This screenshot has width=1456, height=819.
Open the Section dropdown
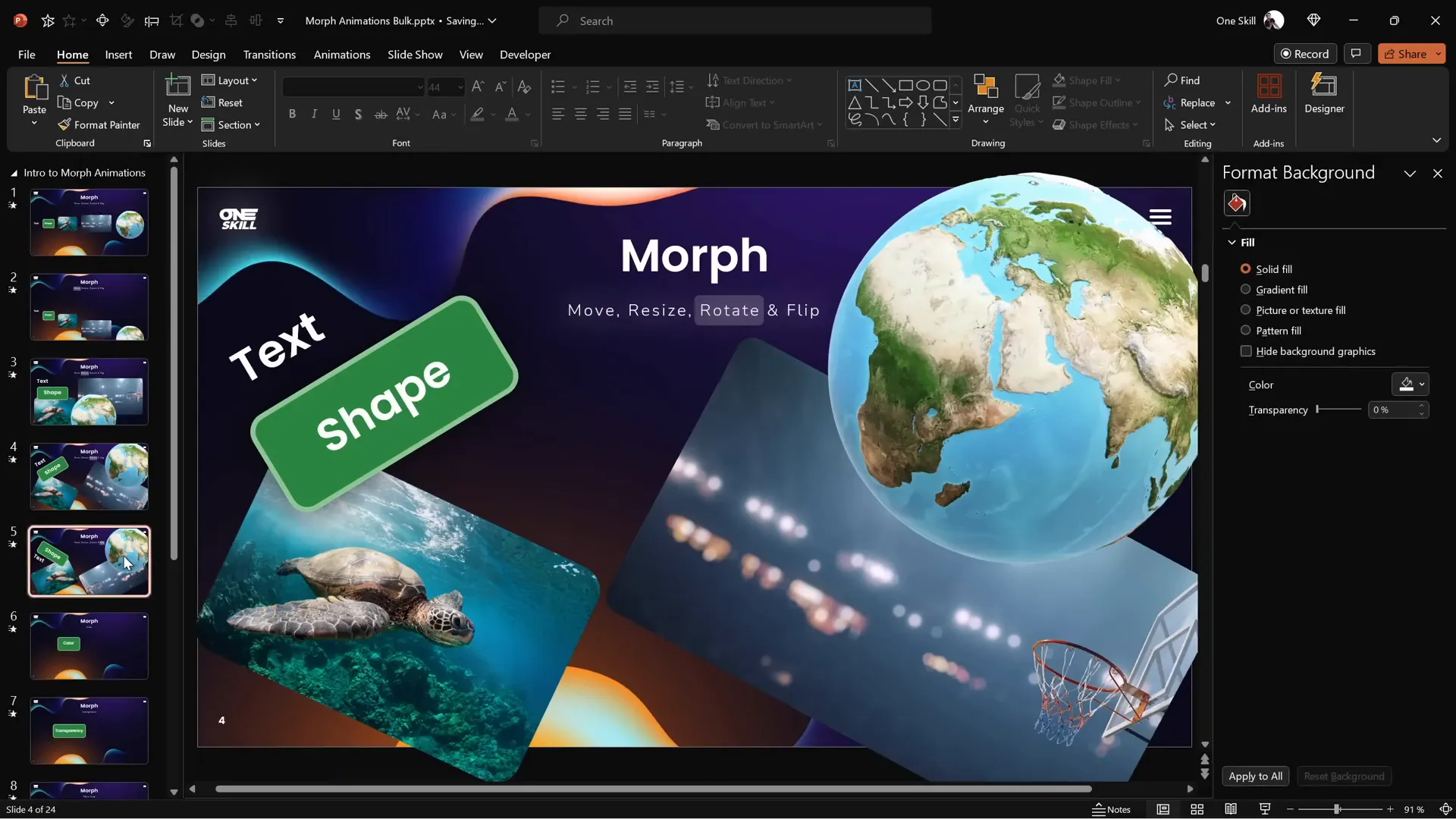coord(231,124)
